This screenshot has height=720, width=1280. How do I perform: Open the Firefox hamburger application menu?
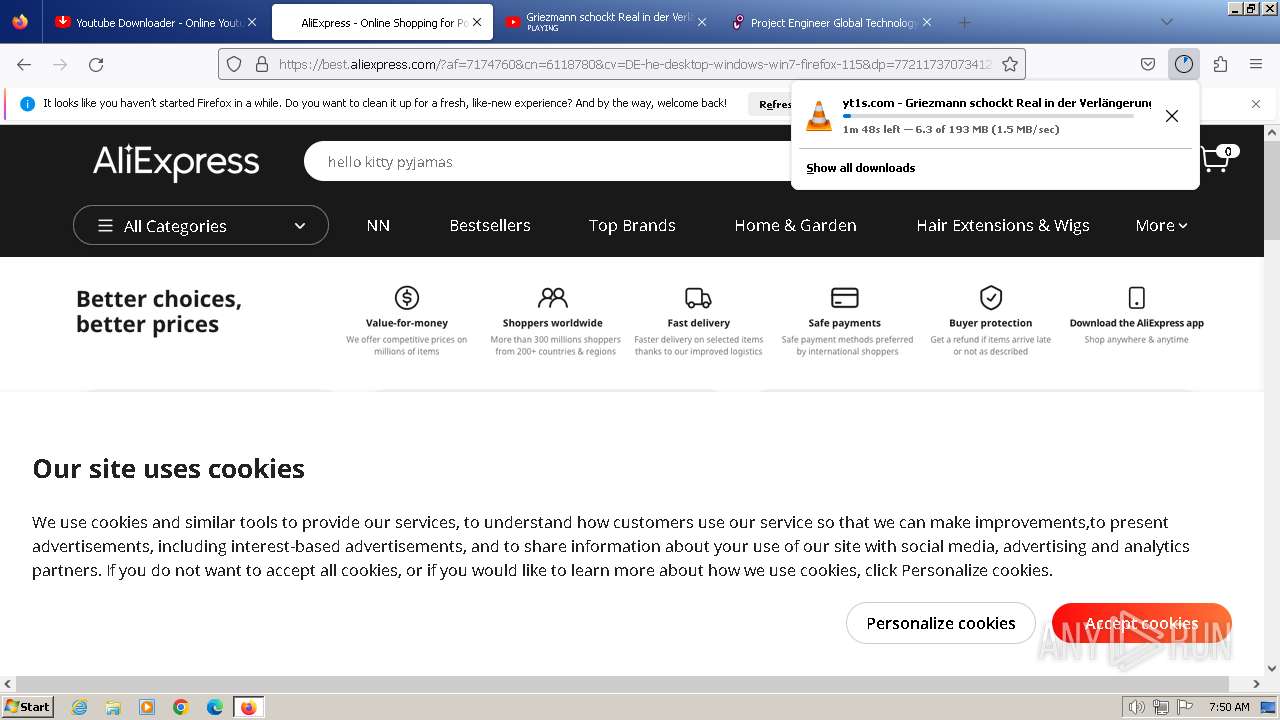(1256, 64)
